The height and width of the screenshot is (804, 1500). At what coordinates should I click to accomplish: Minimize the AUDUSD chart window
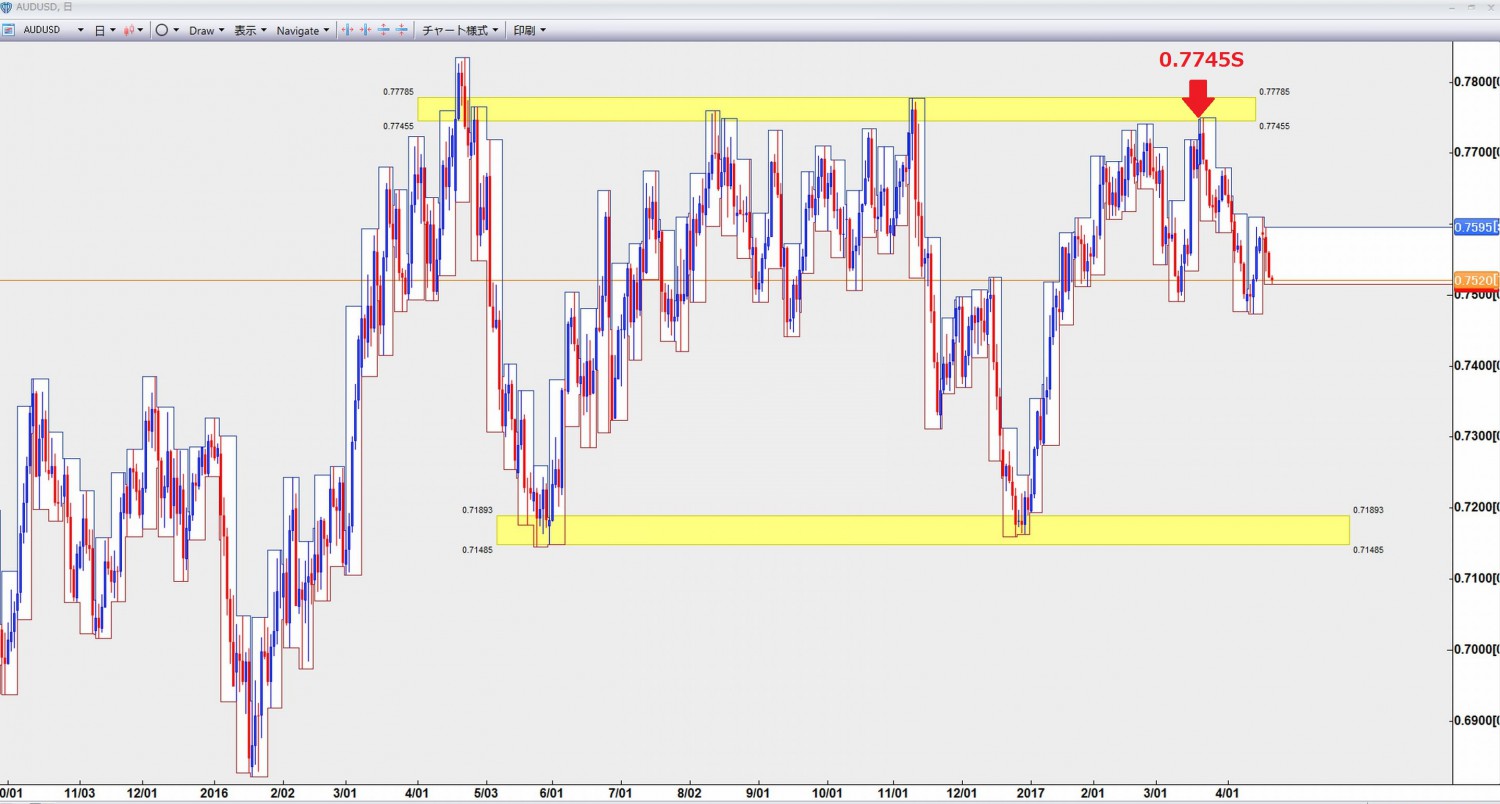click(x=1450, y=7)
